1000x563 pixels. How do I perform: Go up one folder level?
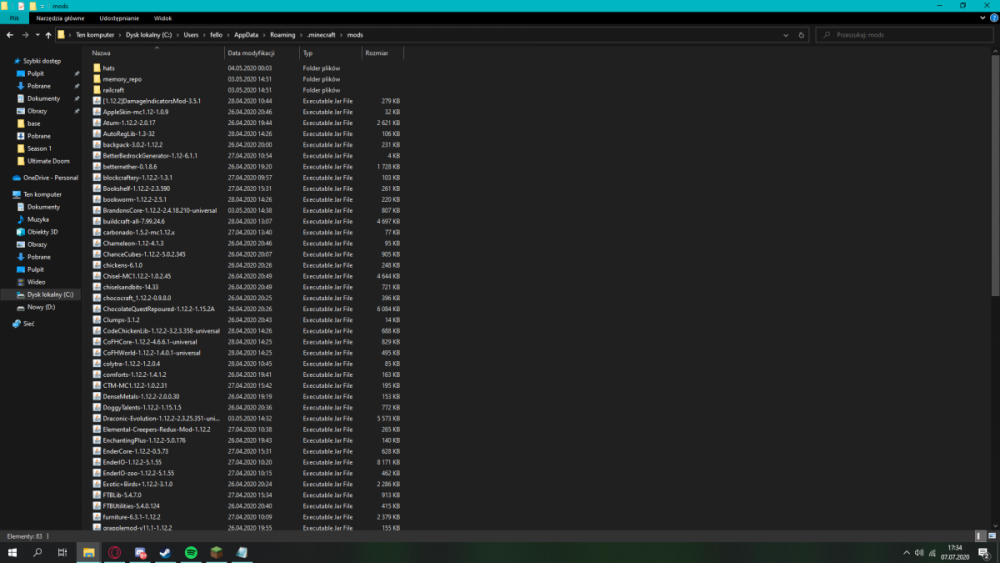pos(48,35)
